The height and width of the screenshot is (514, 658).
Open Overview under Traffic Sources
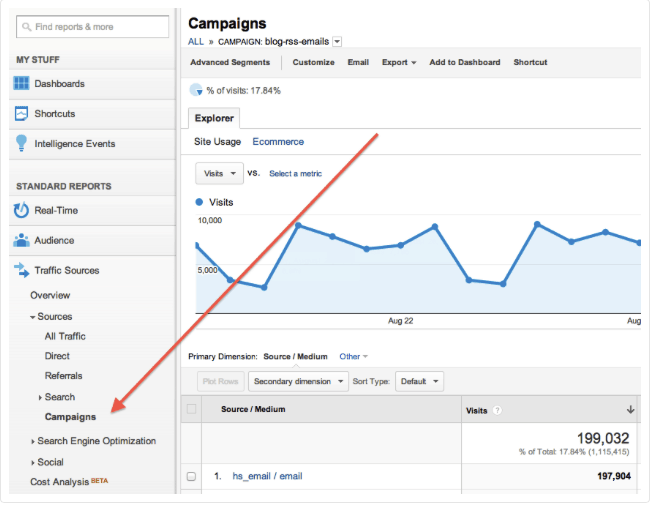click(50, 295)
